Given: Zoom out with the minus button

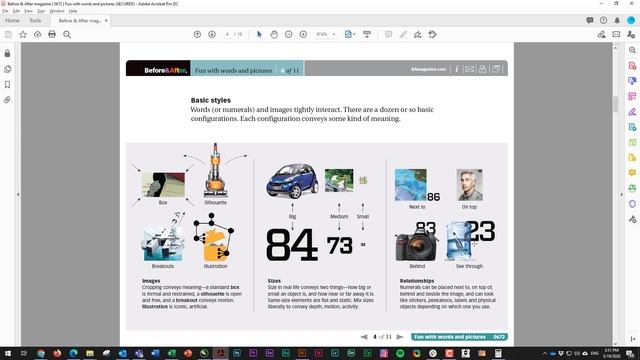Looking at the screenshot, I should point(289,35).
